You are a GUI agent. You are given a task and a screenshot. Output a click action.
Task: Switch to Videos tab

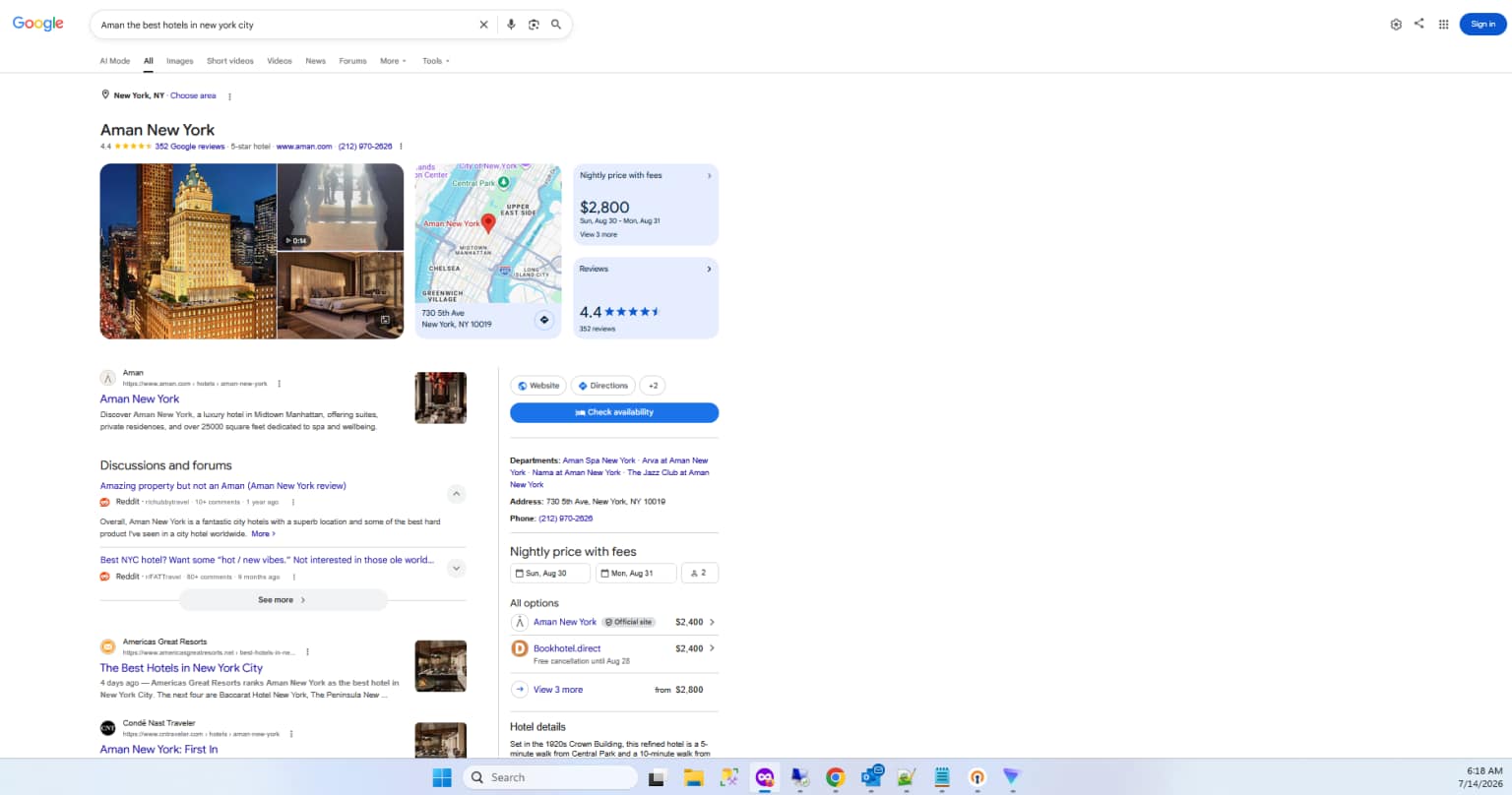[x=280, y=61]
